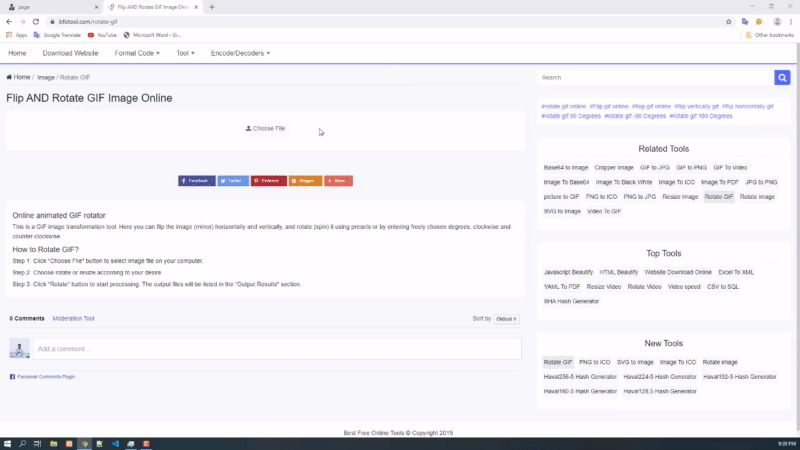The image size is (800, 450).
Task: Reload the page in browser
Action: click(x=35, y=21)
